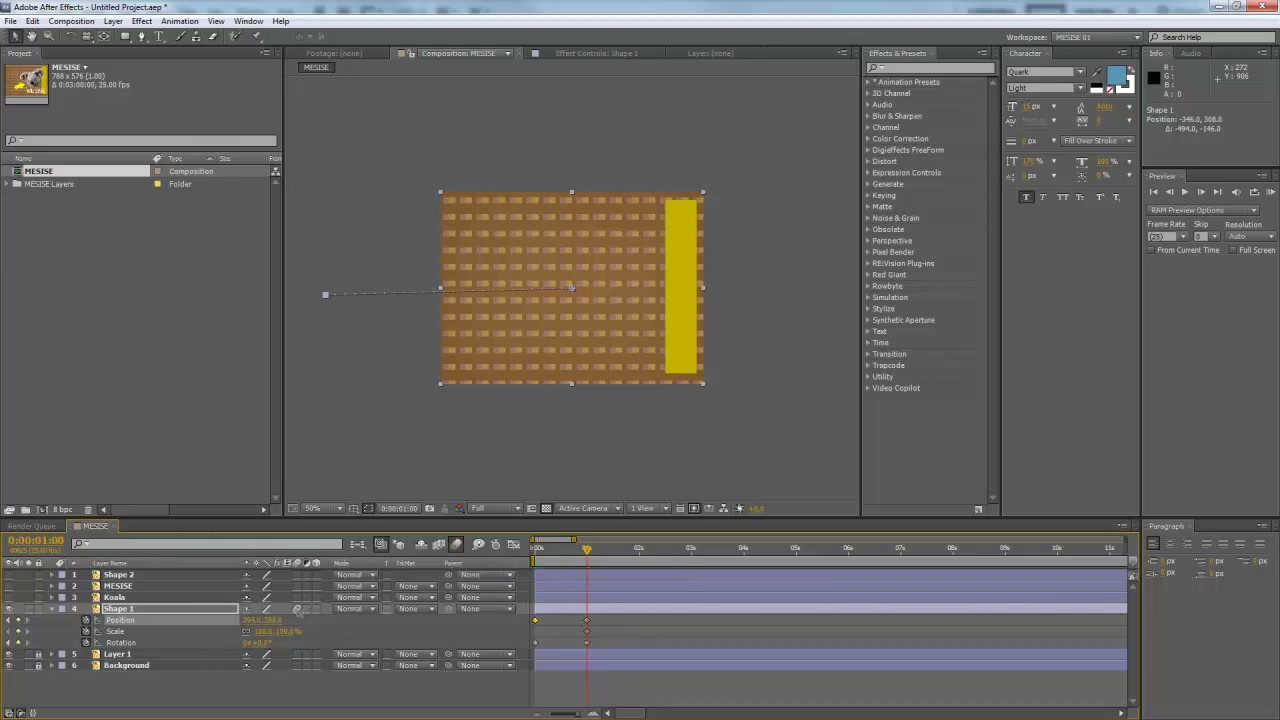The width and height of the screenshot is (1280, 720).
Task: Enable All Caps text style
Action: (1064, 197)
